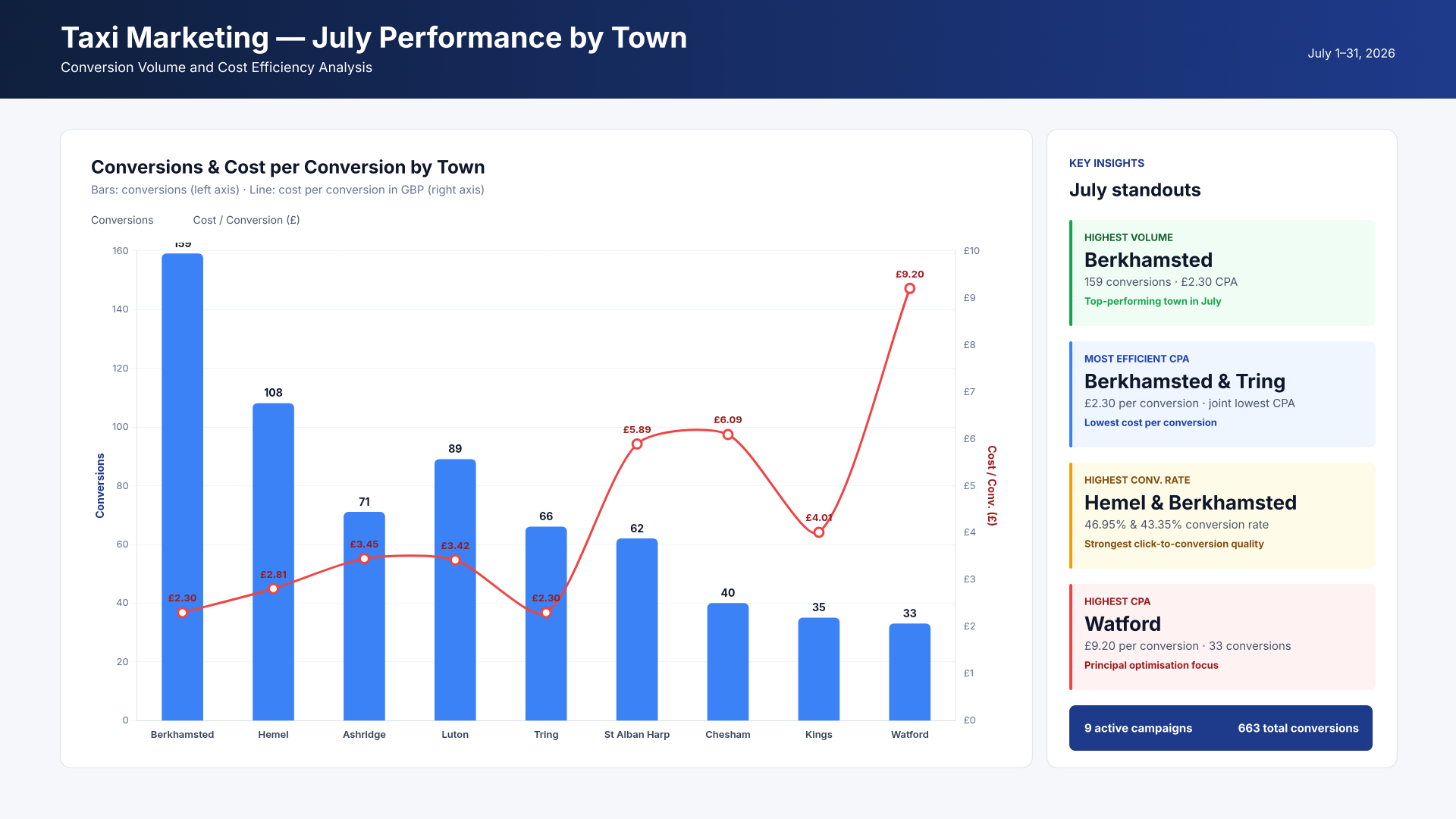Image resolution: width=1456 pixels, height=819 pixels.
Task: Select the £2.30 data point on Berkhamsted bar
Action: [182, 613]
